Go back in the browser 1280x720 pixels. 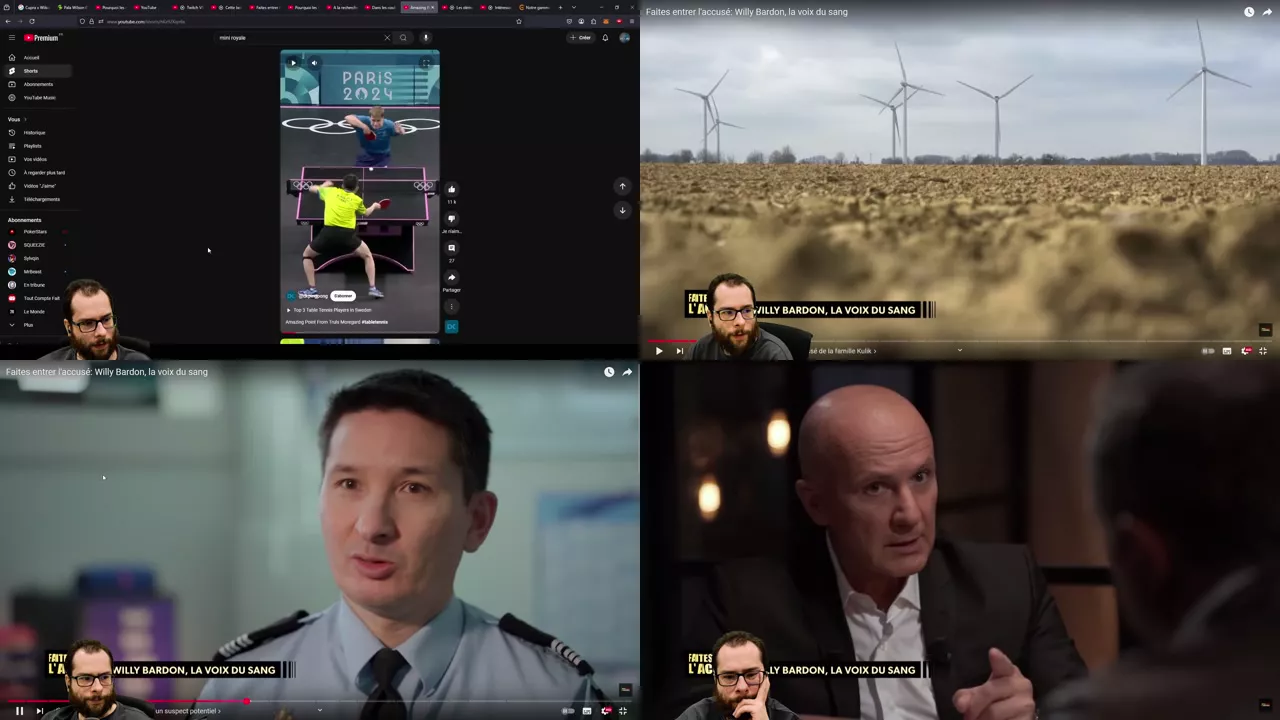click(x=8, y=21)
